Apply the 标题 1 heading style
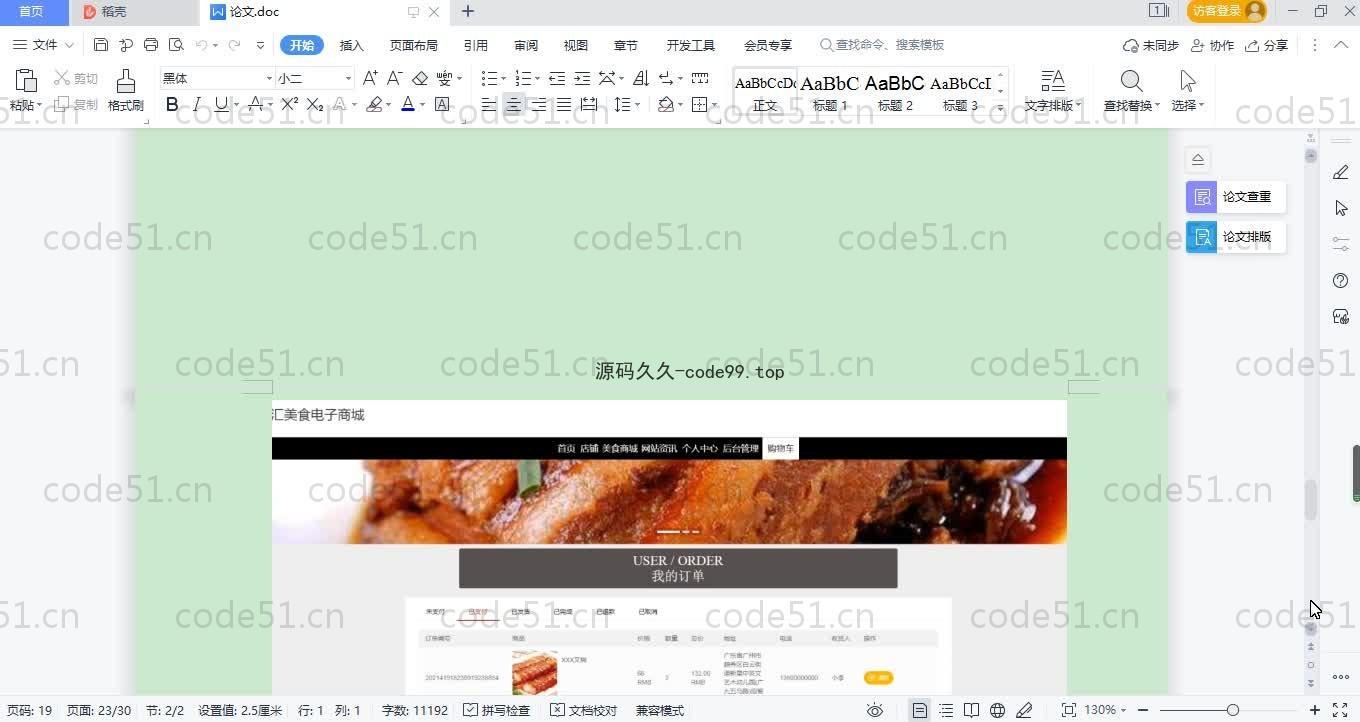1360x722 pixels. [830, 92]
